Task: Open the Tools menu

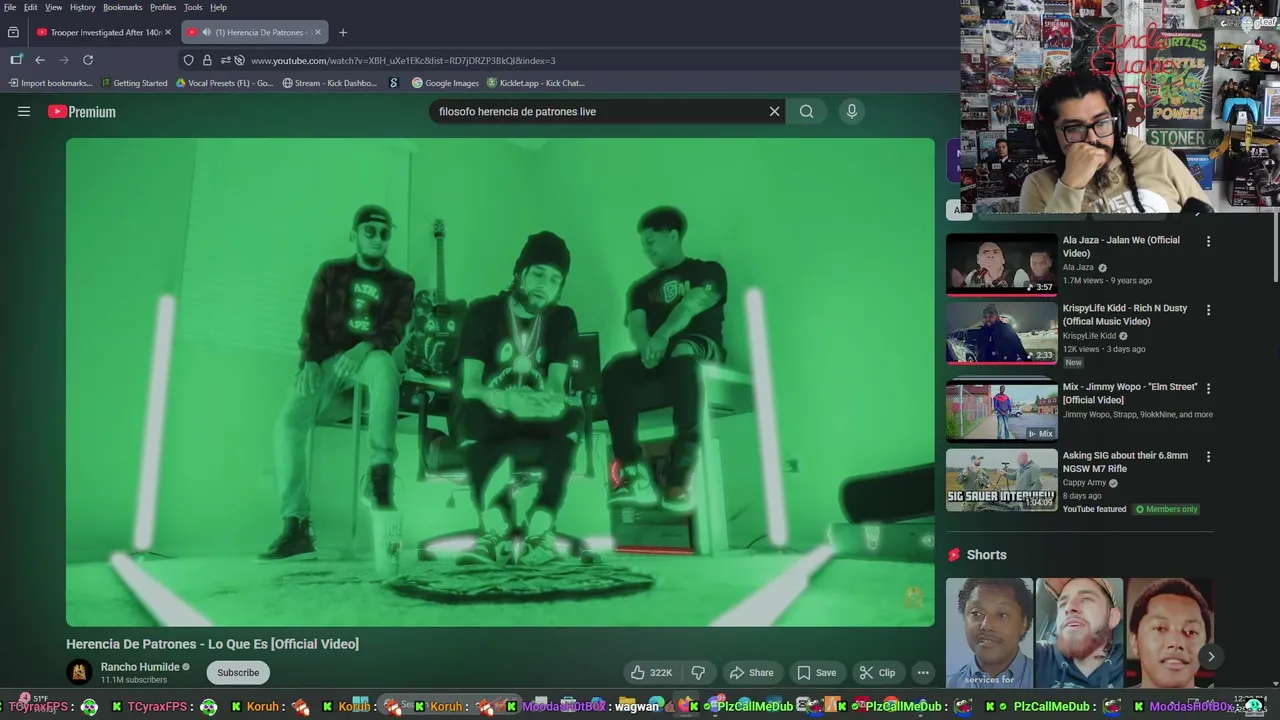Action: [x=193, y=7]
